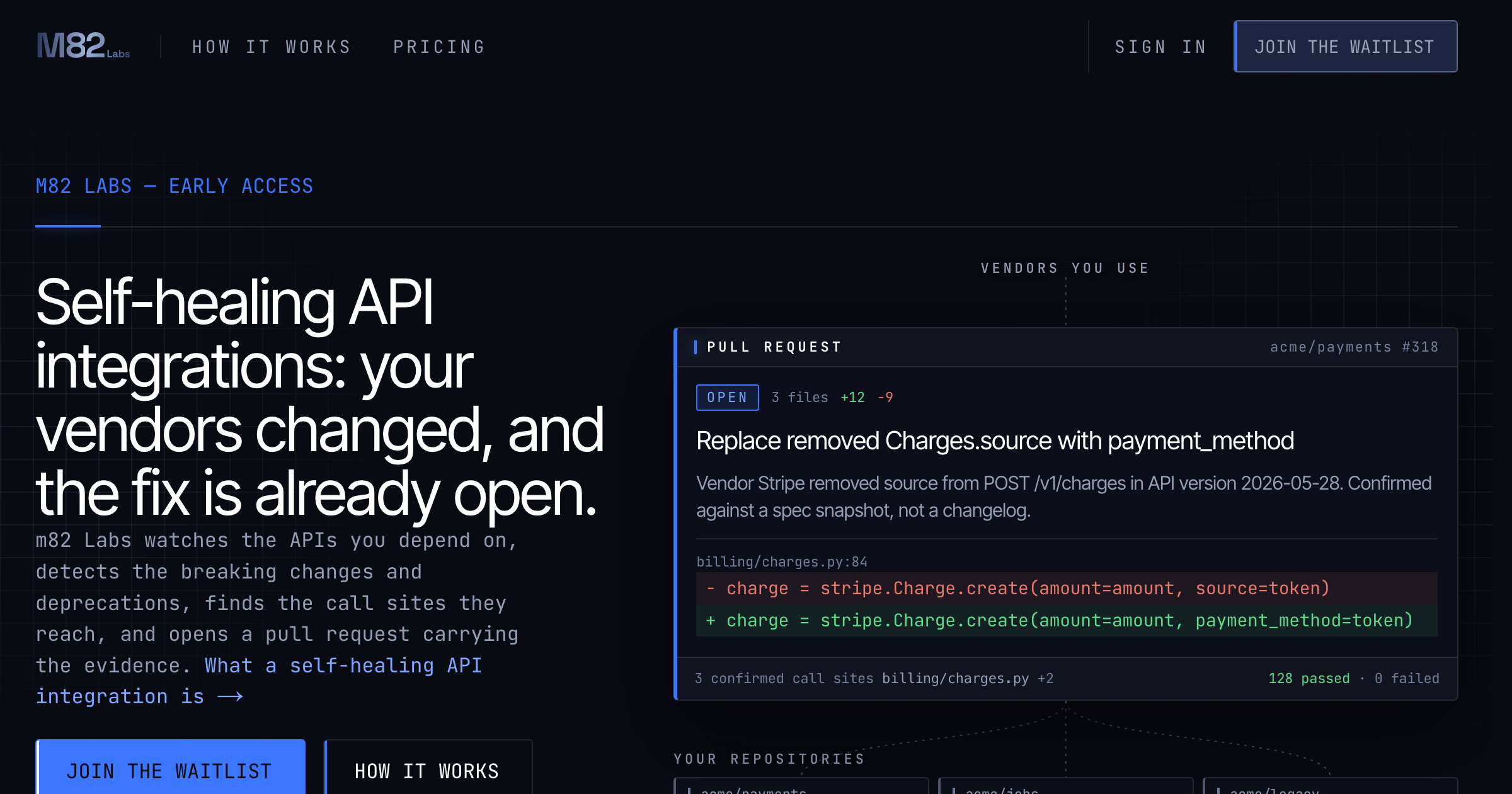Viewport: 1512px width, 794px height.
Task: Click the '3 confirmed call sites' text
Action: point(784,679)
